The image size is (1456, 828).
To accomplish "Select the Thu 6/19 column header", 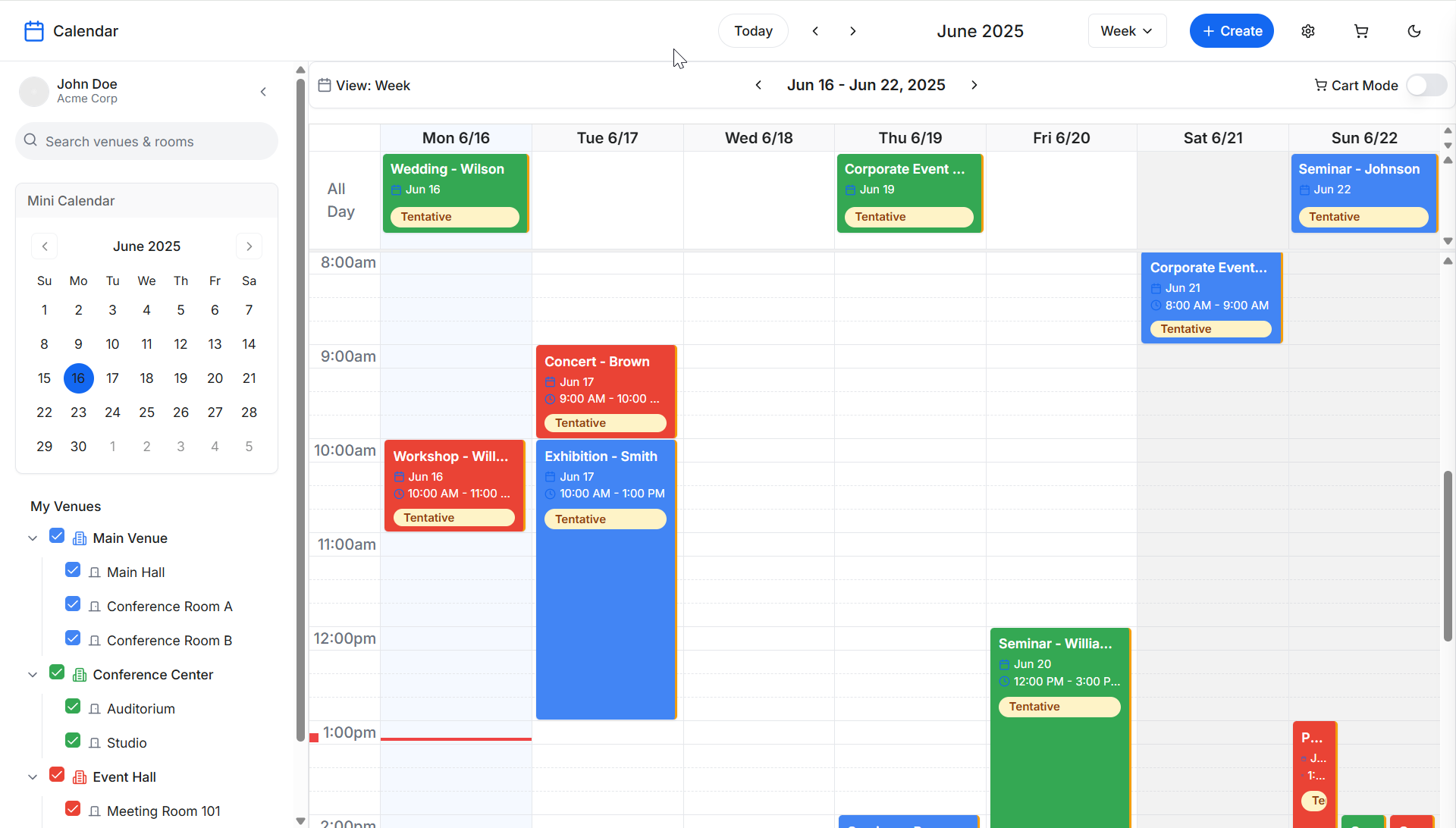I will point(910,138).
